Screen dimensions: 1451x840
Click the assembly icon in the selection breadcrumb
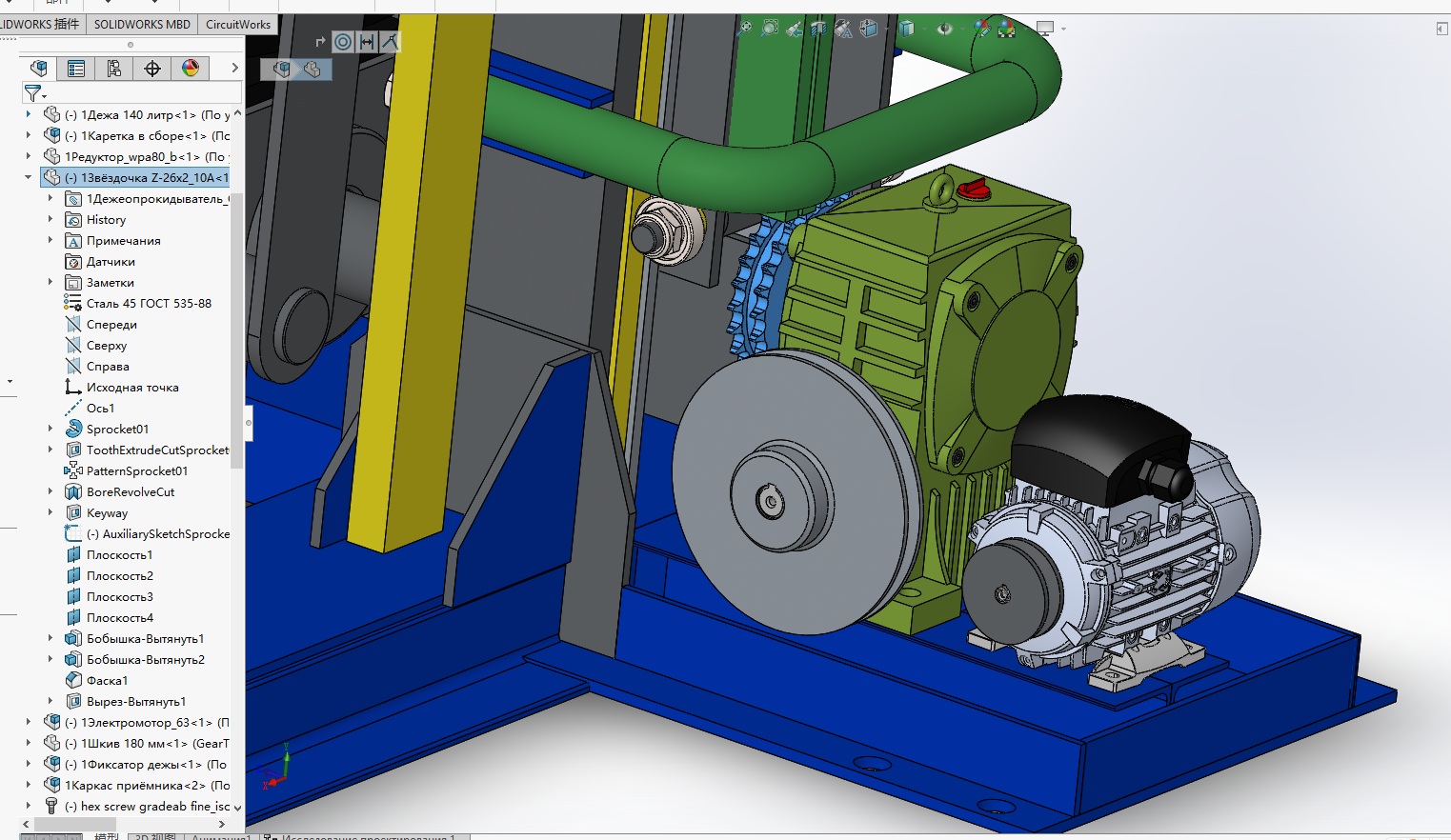pyautogui.click(x=282, y=69)
